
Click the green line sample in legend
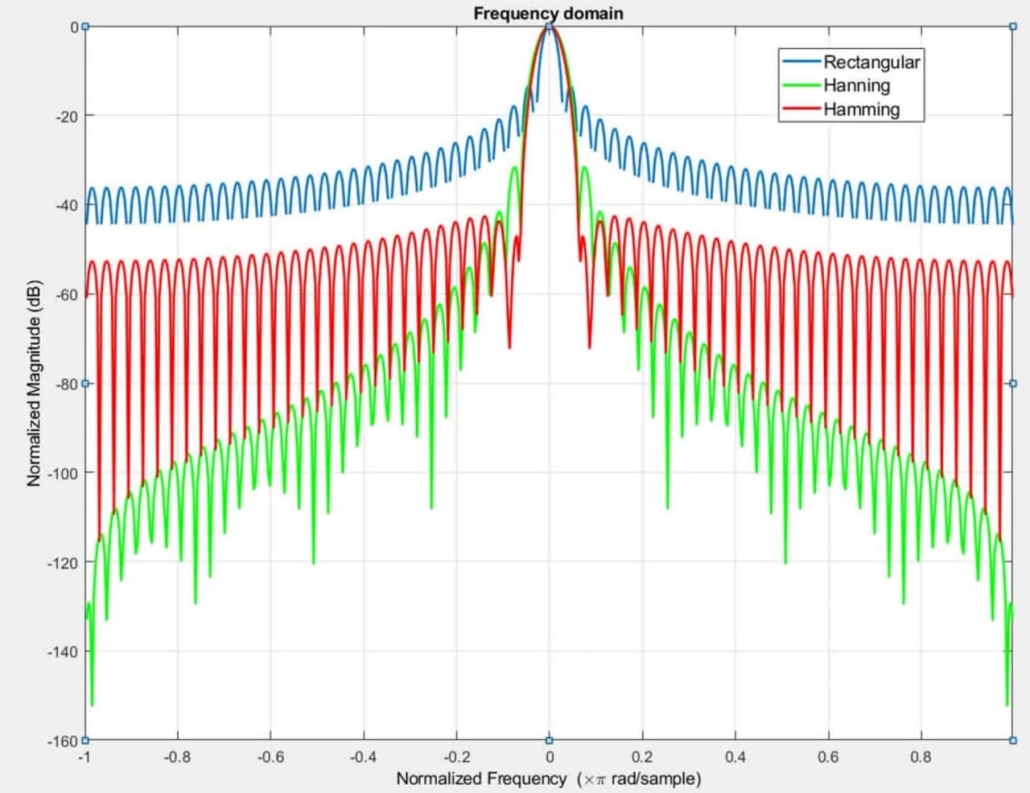point(801,86)
